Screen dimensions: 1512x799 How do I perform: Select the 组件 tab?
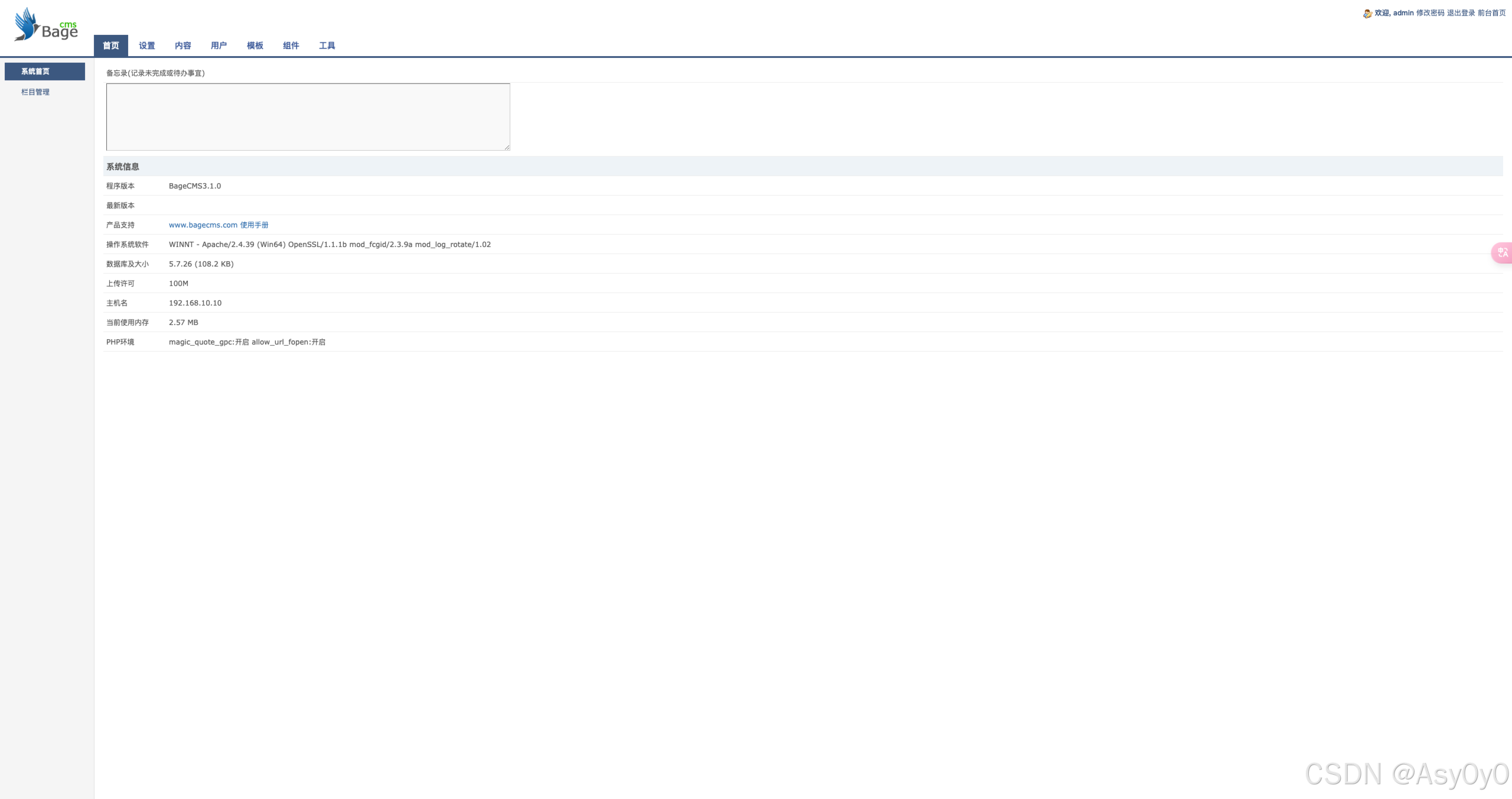point(291,46)
